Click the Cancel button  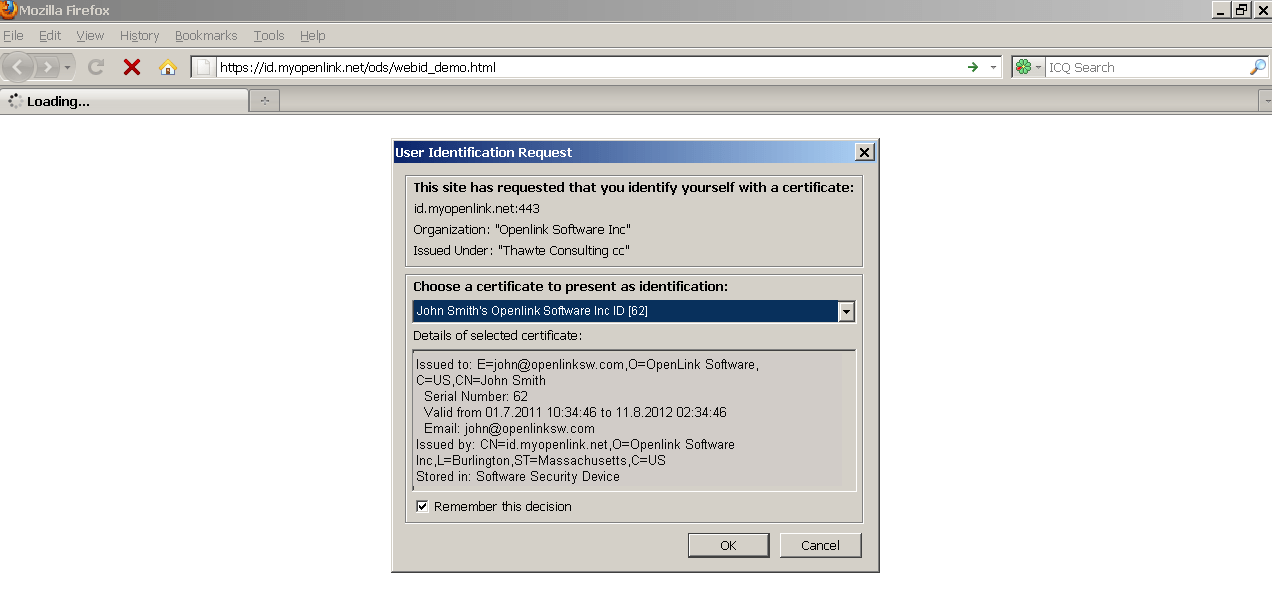[820, 545]
